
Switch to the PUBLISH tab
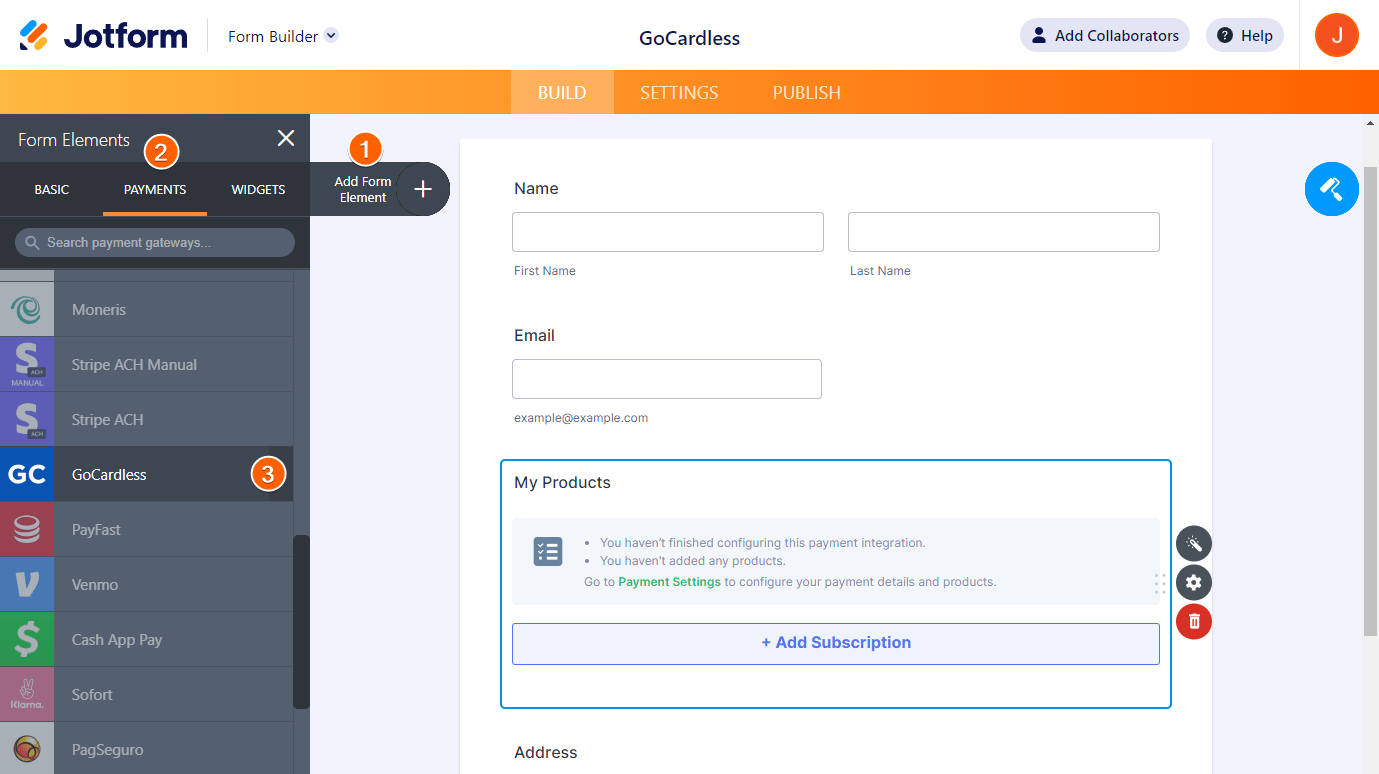(x=806, y=92)
